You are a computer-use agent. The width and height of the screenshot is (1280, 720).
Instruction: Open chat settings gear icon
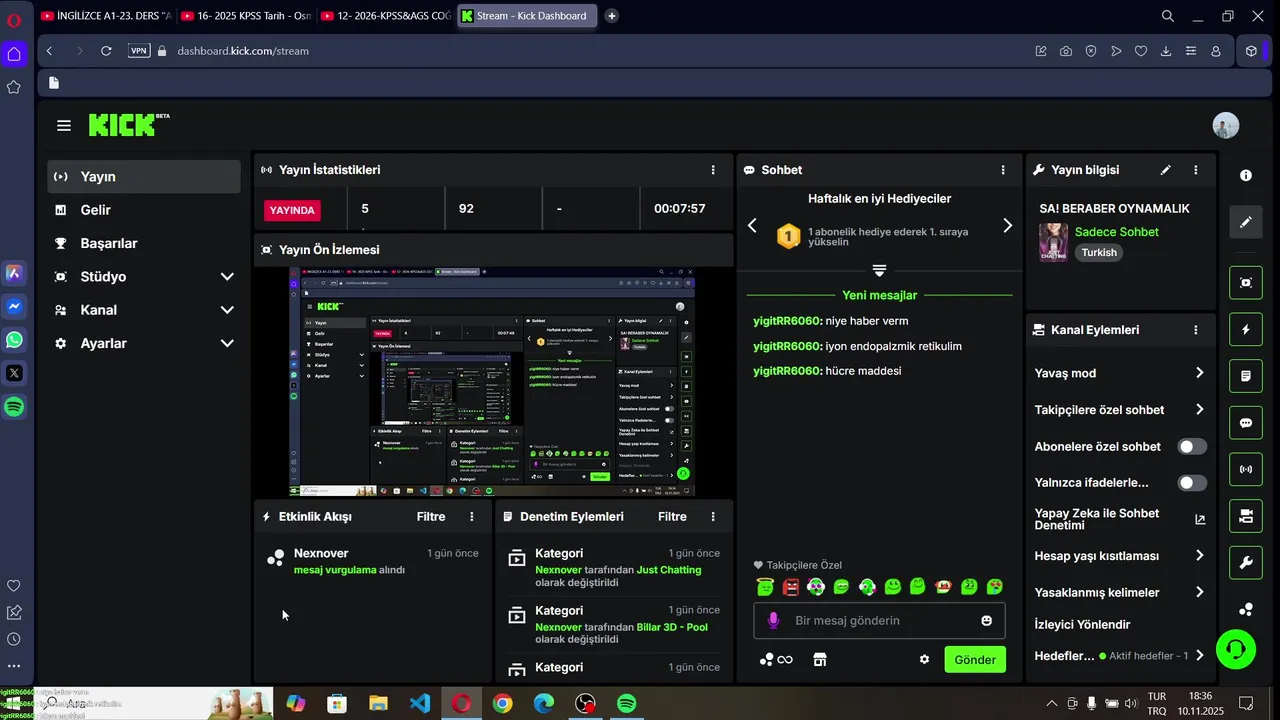[925, 660]
